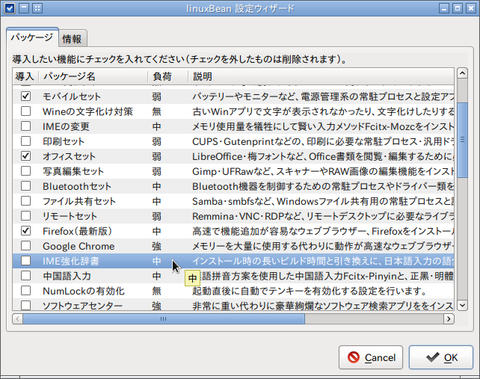The height and width of the screenshot is (379, 480).
Task: Sort by パッケージ名 column header
Action: click(x=93, y=77)
